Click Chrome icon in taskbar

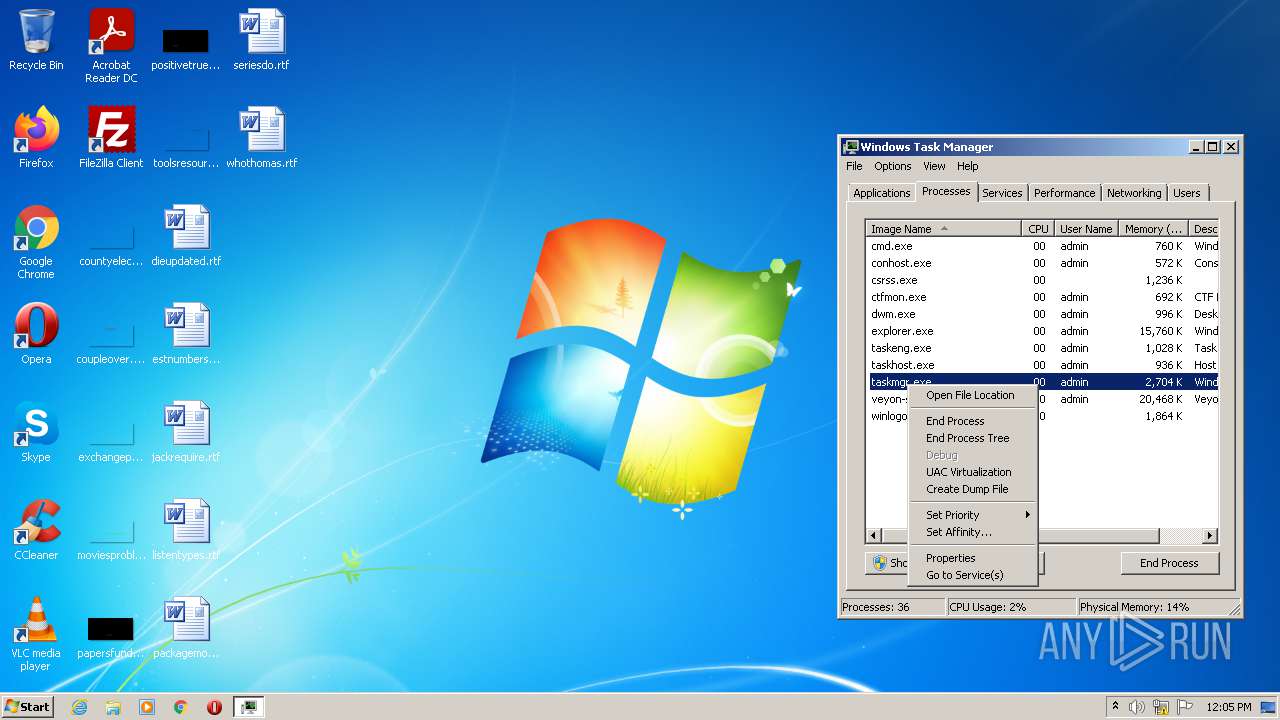click(x=181, y=707)
